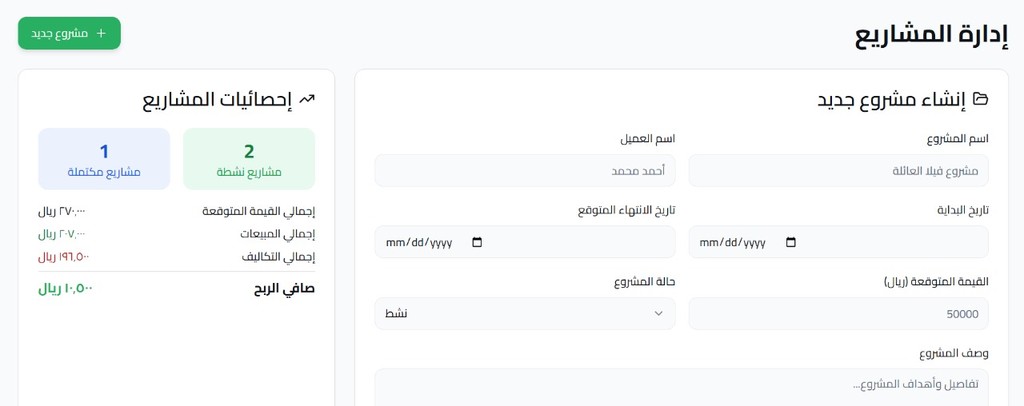Expand the حالة المشروع dropdown
Screen dimensions: 1024x406
click(x=524, y=313)
